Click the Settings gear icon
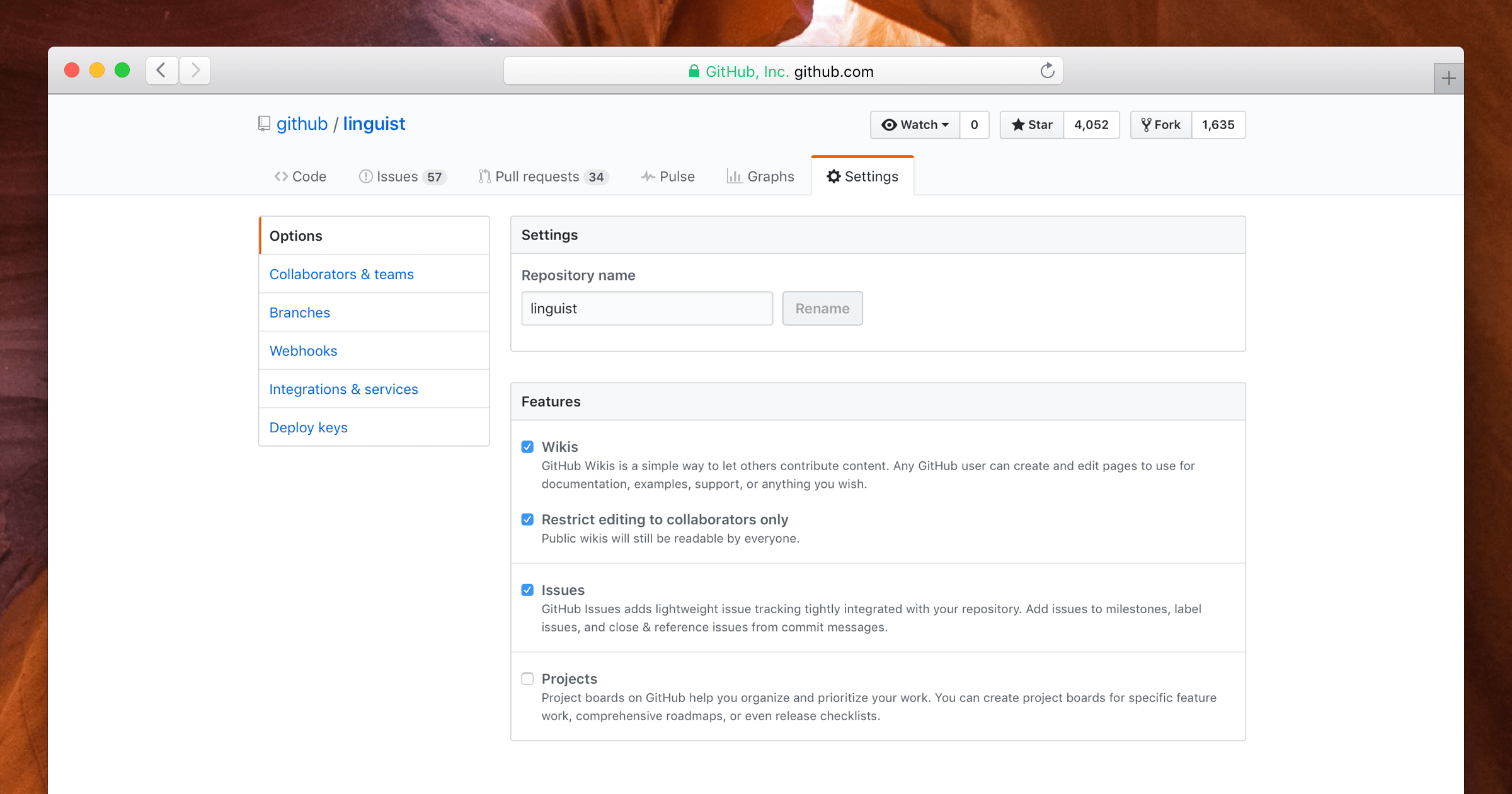1512x794 pixels. (x=833, y=176)
